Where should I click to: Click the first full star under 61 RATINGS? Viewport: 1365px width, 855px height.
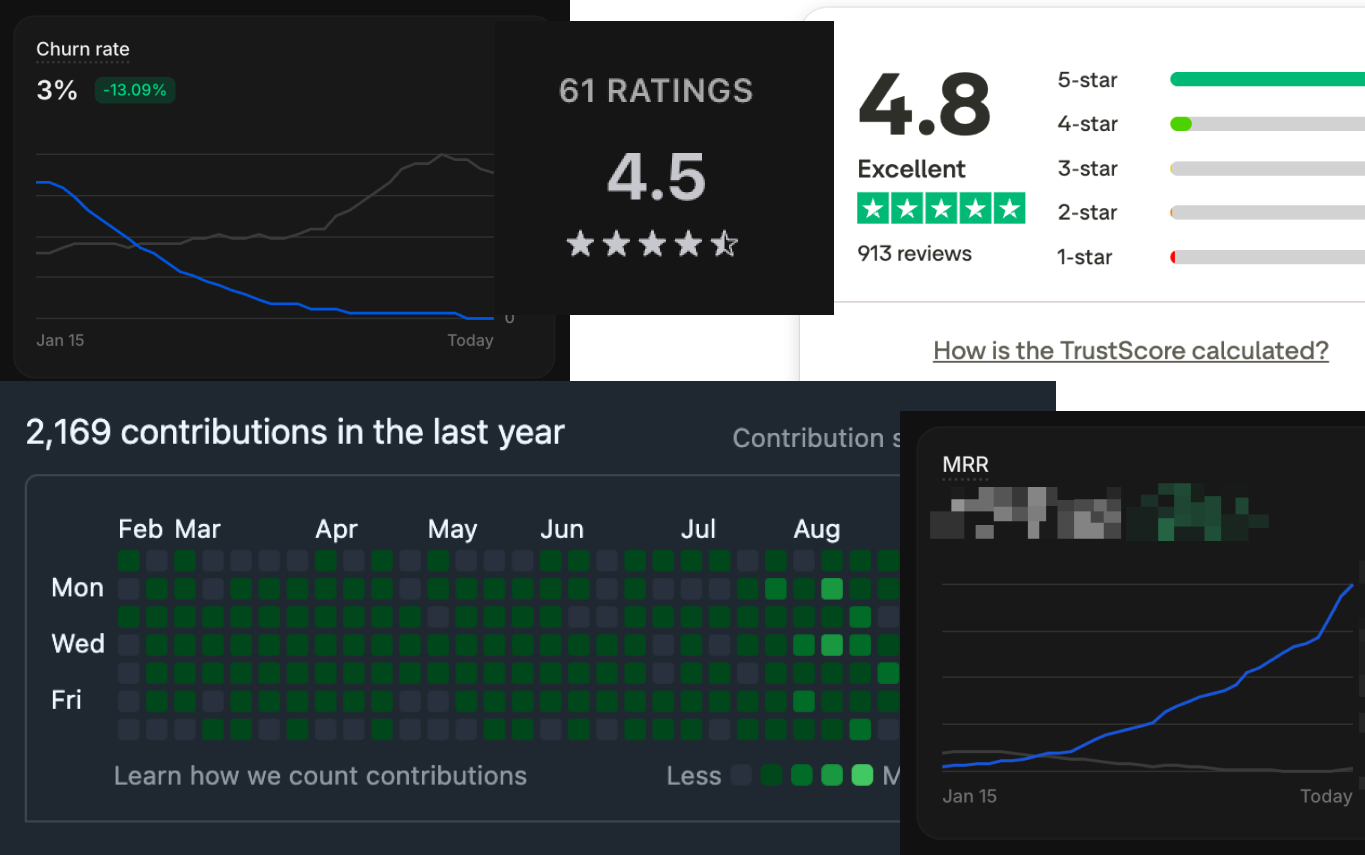click(x=581, y=243)
